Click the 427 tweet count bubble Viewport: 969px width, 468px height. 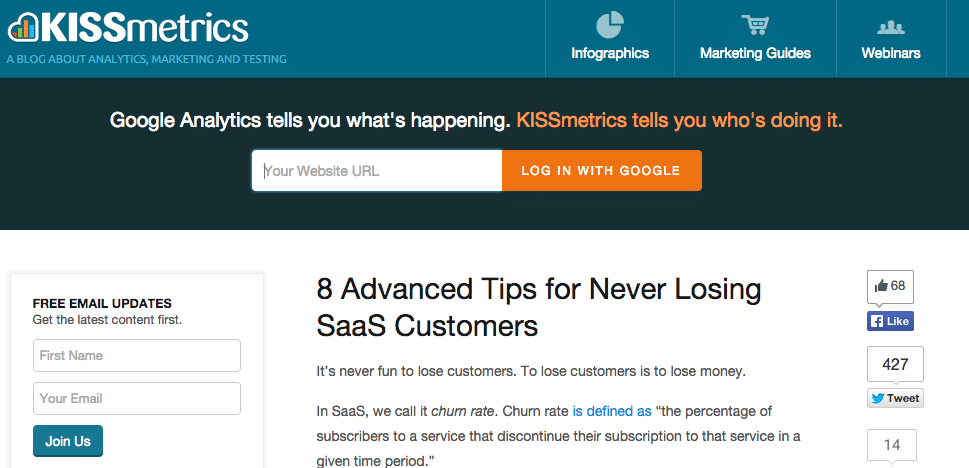[895, 365]
